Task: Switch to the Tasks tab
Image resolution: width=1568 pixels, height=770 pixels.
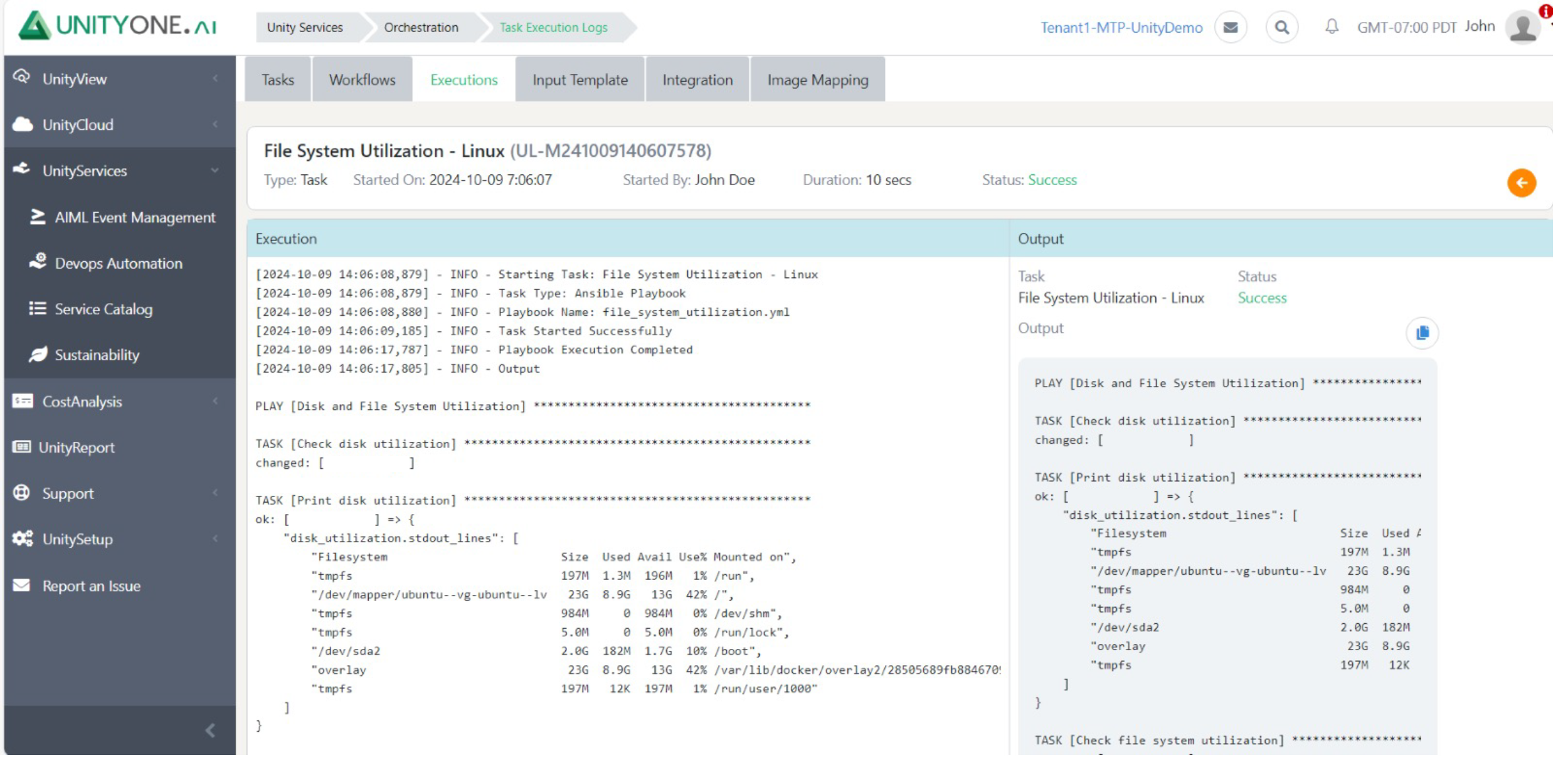Action: 277,80
